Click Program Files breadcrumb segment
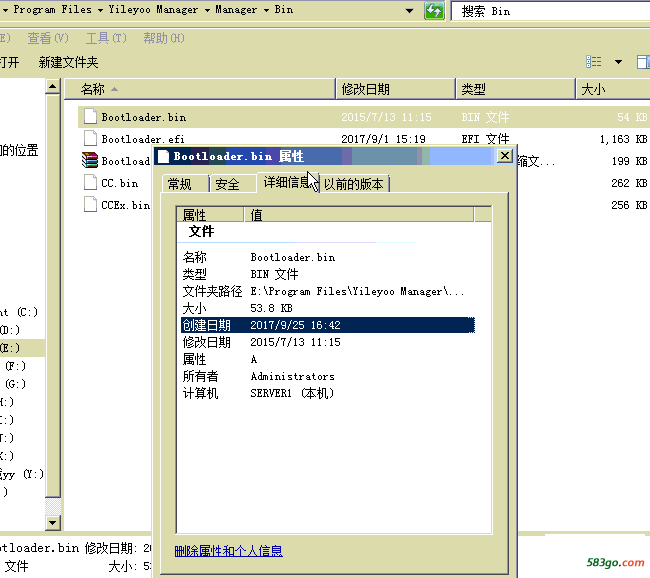 [53, 10]
